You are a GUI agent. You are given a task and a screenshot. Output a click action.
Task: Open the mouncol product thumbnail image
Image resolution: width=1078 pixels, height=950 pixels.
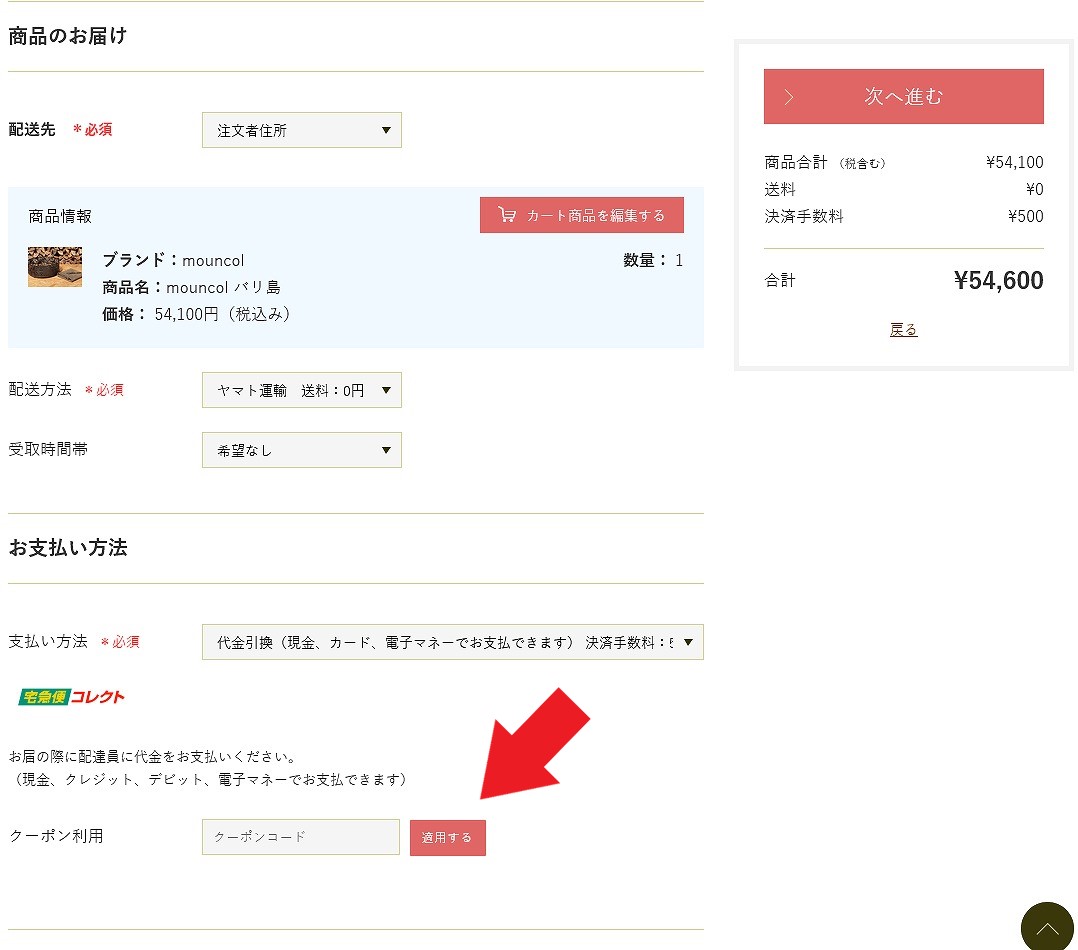[x=55, y=267]
